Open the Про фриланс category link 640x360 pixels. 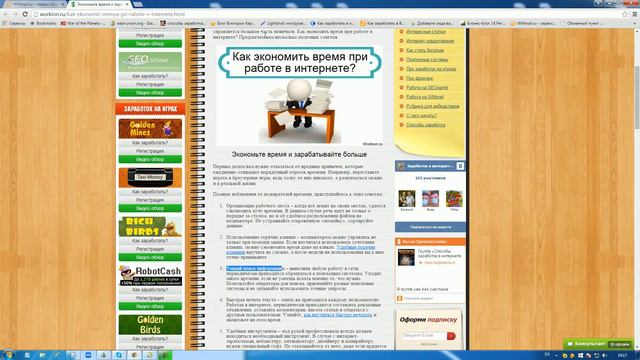pos(420,78)
